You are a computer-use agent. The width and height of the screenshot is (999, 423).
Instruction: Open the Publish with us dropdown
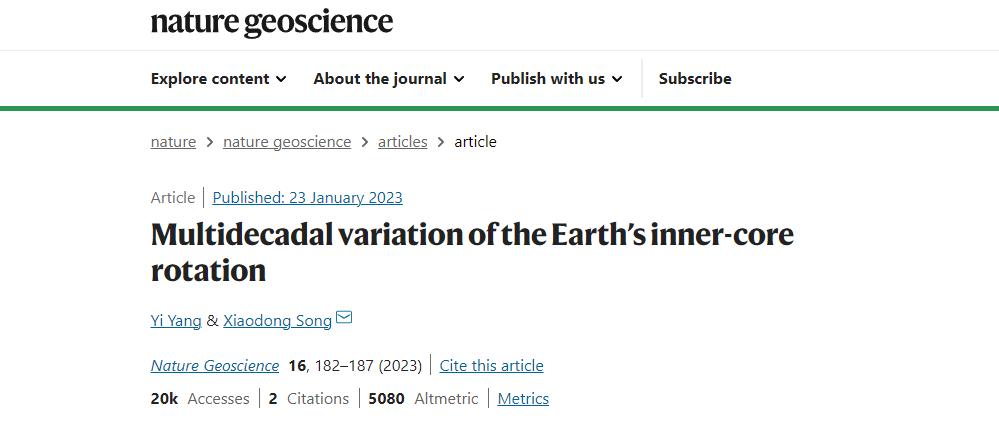coord(556,79)
